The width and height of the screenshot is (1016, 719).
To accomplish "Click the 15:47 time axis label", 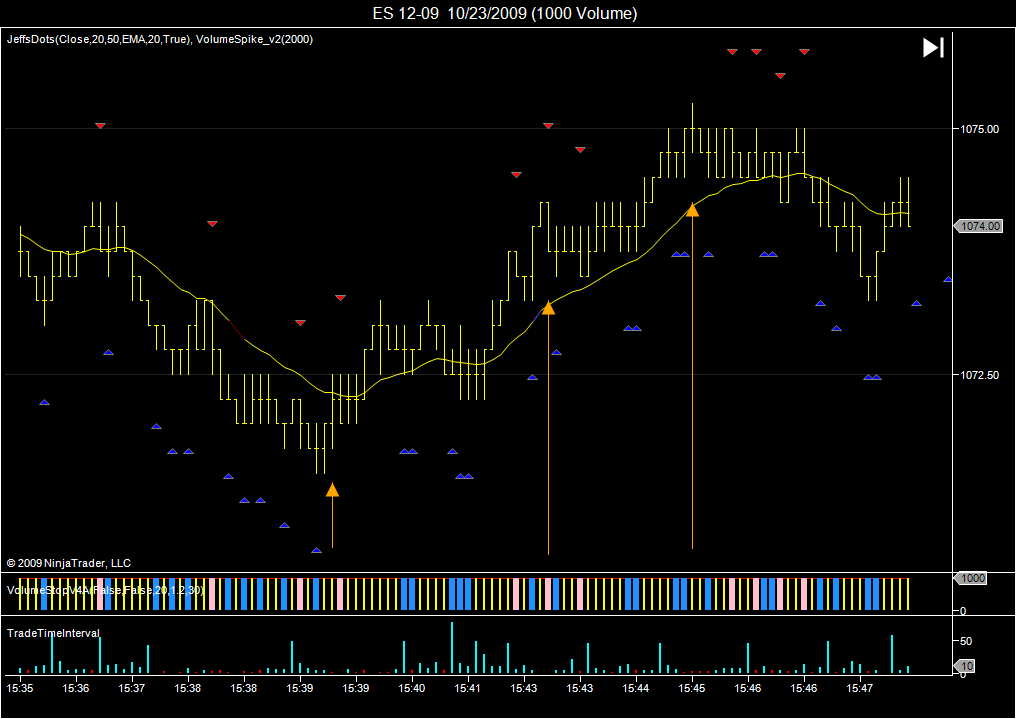I will (x=859, y=688).
